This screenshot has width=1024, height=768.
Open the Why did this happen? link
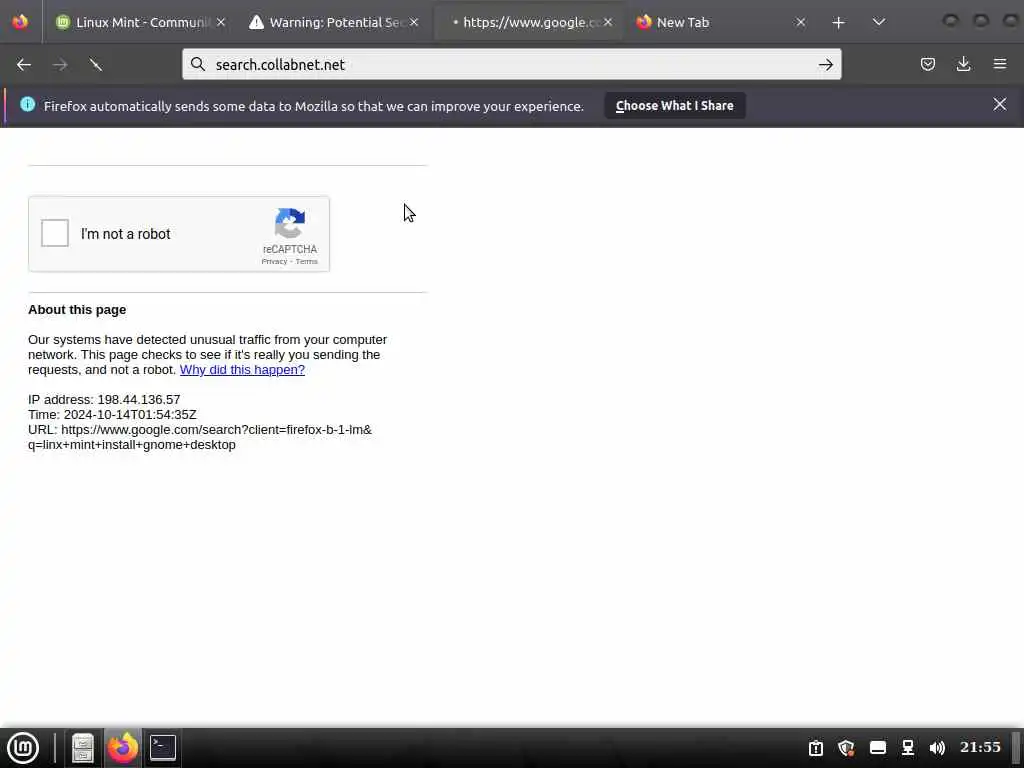click(242, 370)
